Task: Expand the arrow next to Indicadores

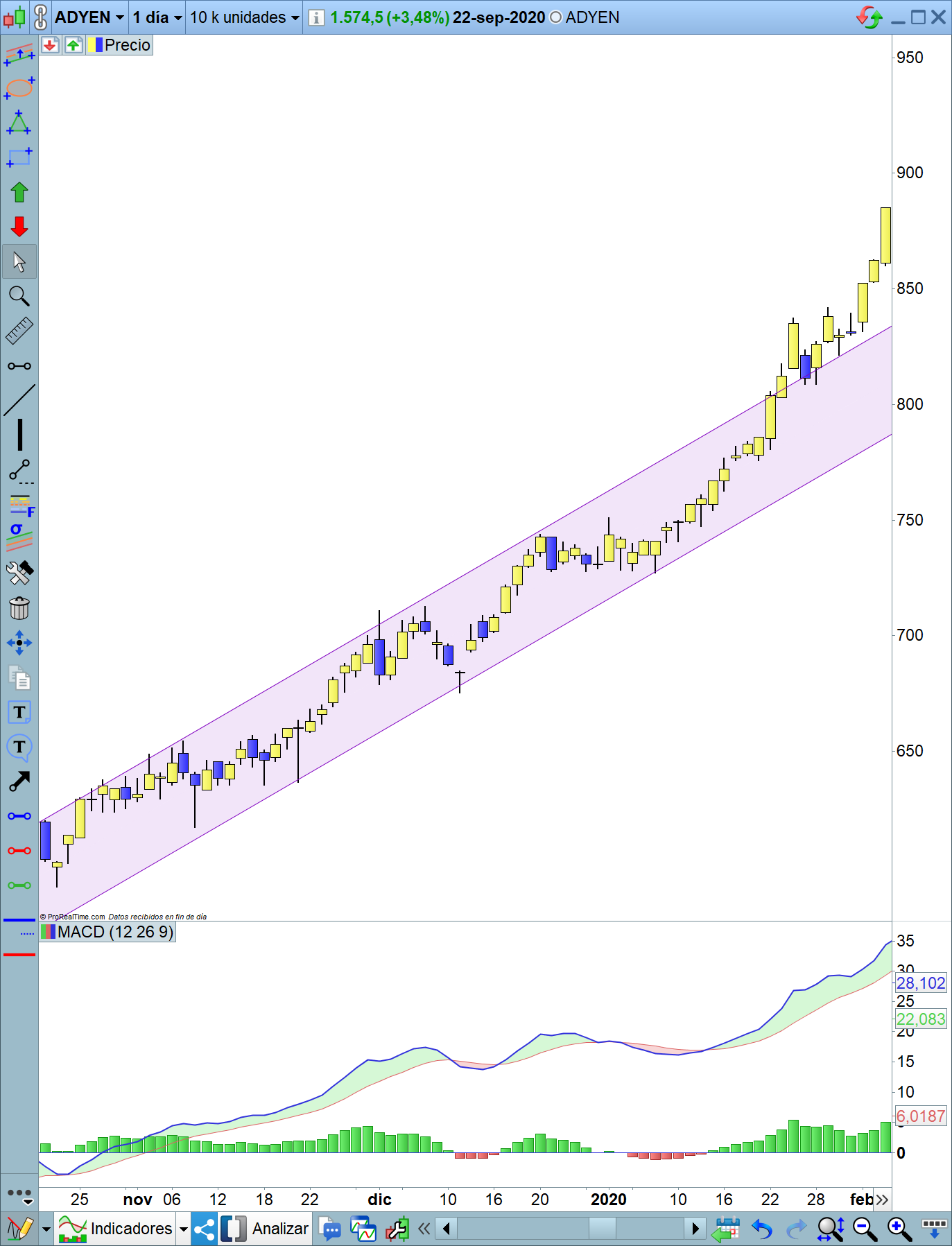Action: tap(184, 1229)
